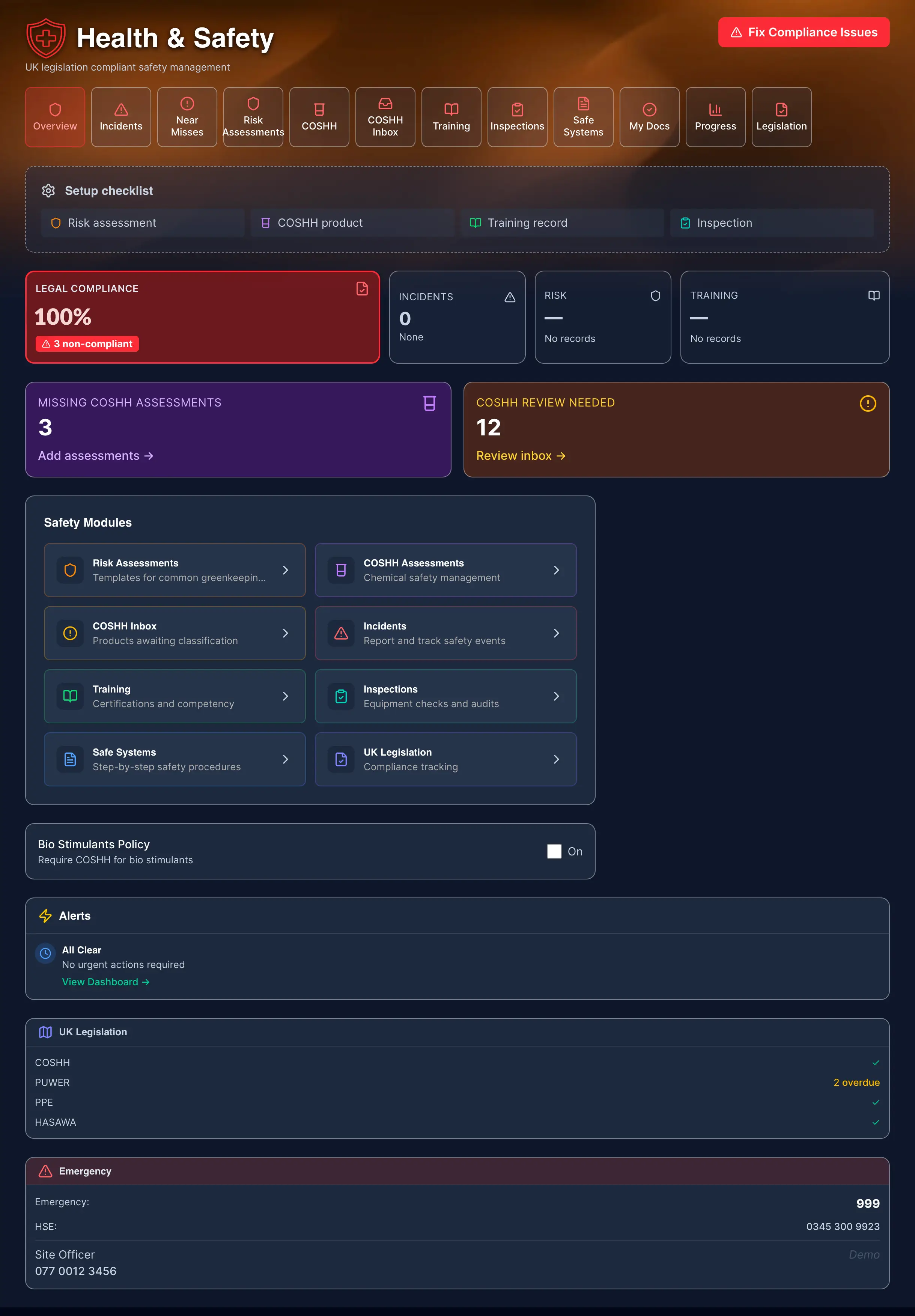The width and height of the screenshot is (915, 1316).
Task: Open the Near Misses tab
Action: click(187, 117)
